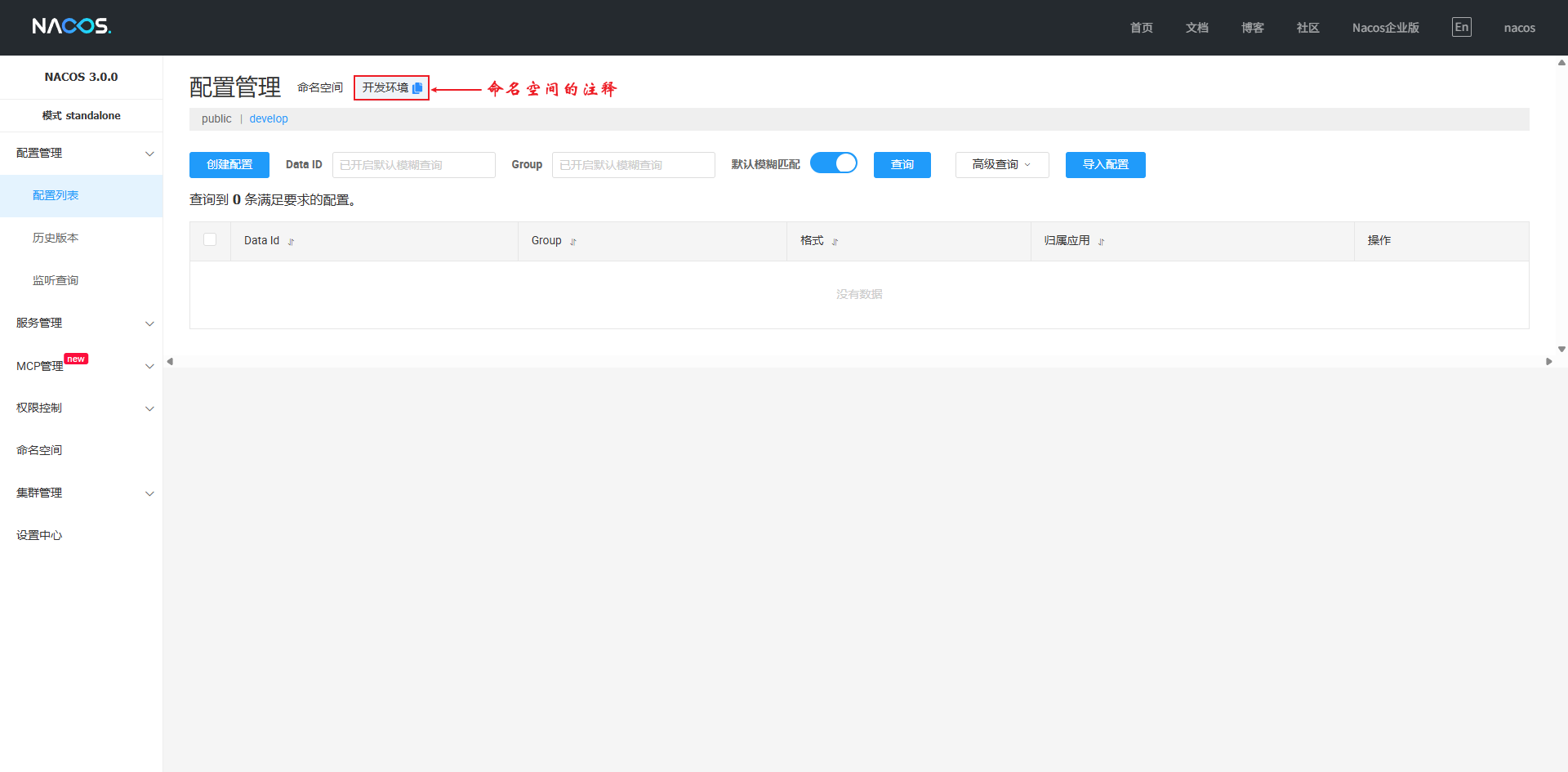Open the Nacos企业版 link
The height and width of the screenshot is (772, 1568).
coord(1386,28)
